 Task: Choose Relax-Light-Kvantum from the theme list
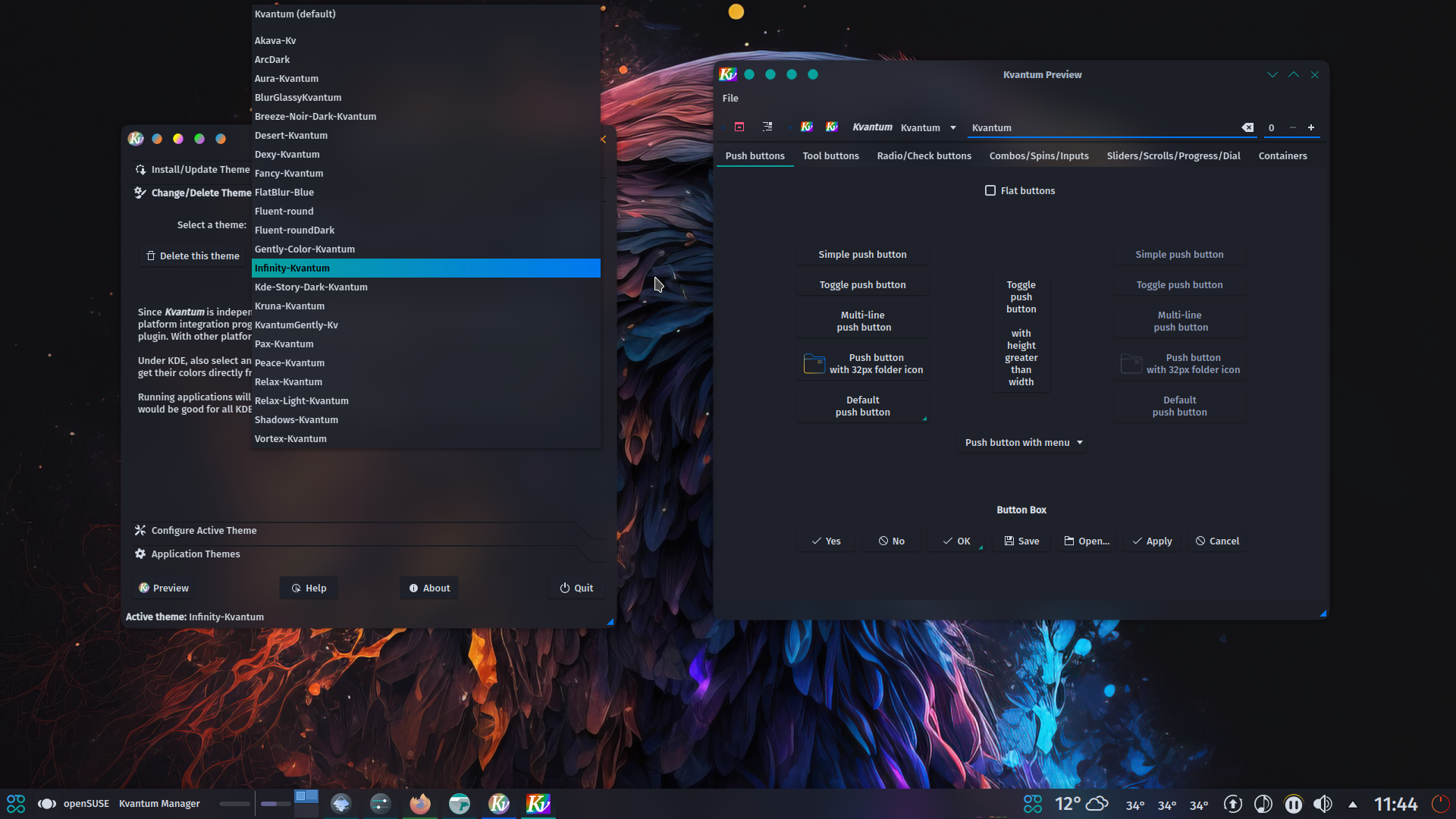(x=425, y=400)
